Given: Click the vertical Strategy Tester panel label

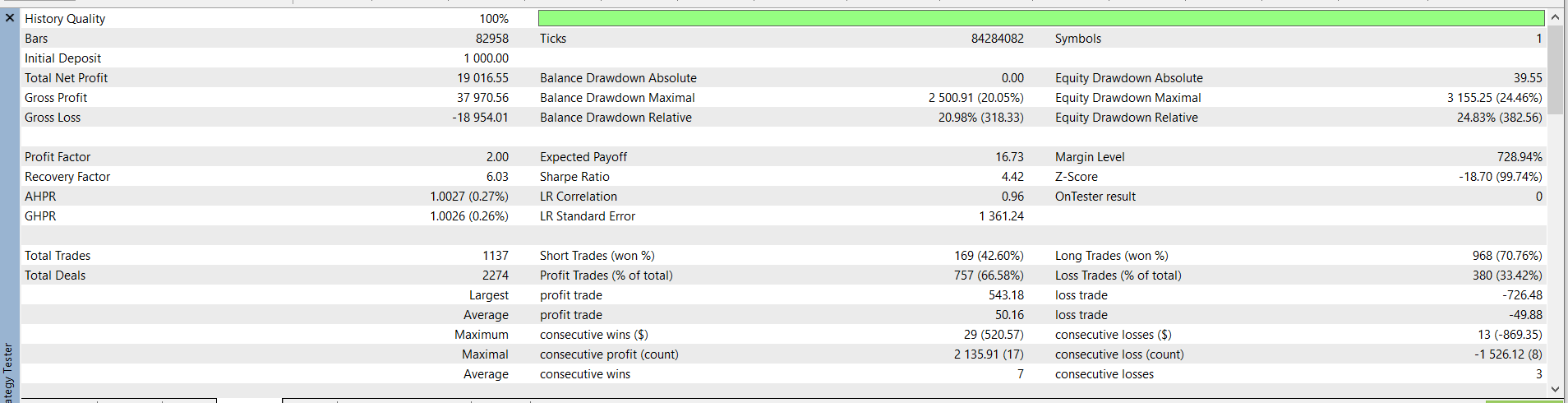Looking at the screenshot, I should [8, 372].
